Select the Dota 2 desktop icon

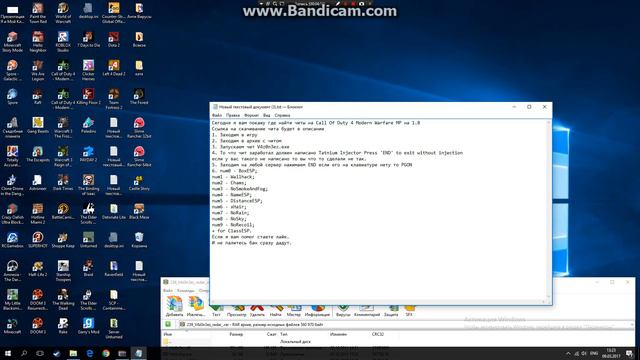pos(113,40)
